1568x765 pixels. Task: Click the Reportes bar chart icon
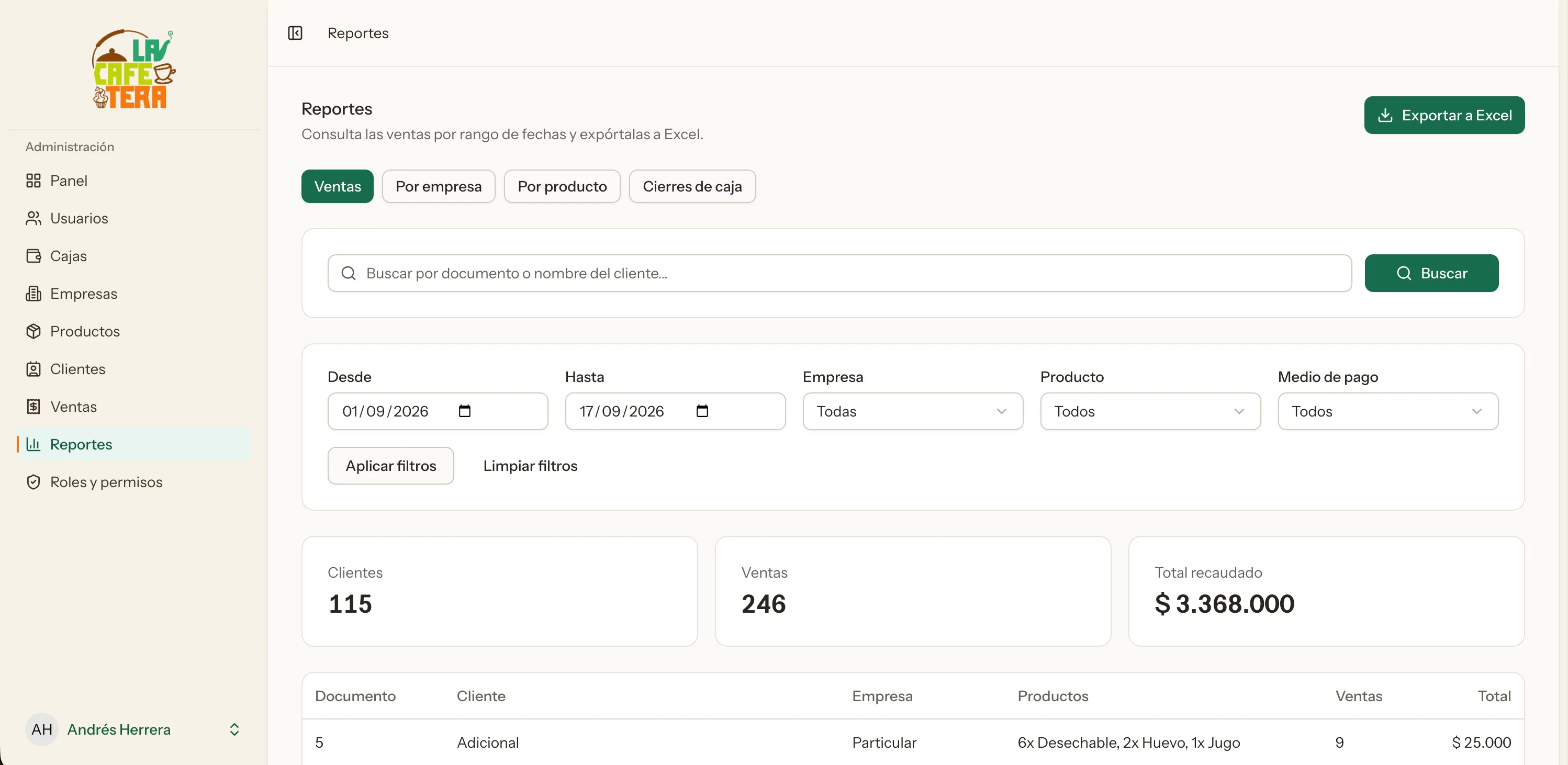pos(33,444)
